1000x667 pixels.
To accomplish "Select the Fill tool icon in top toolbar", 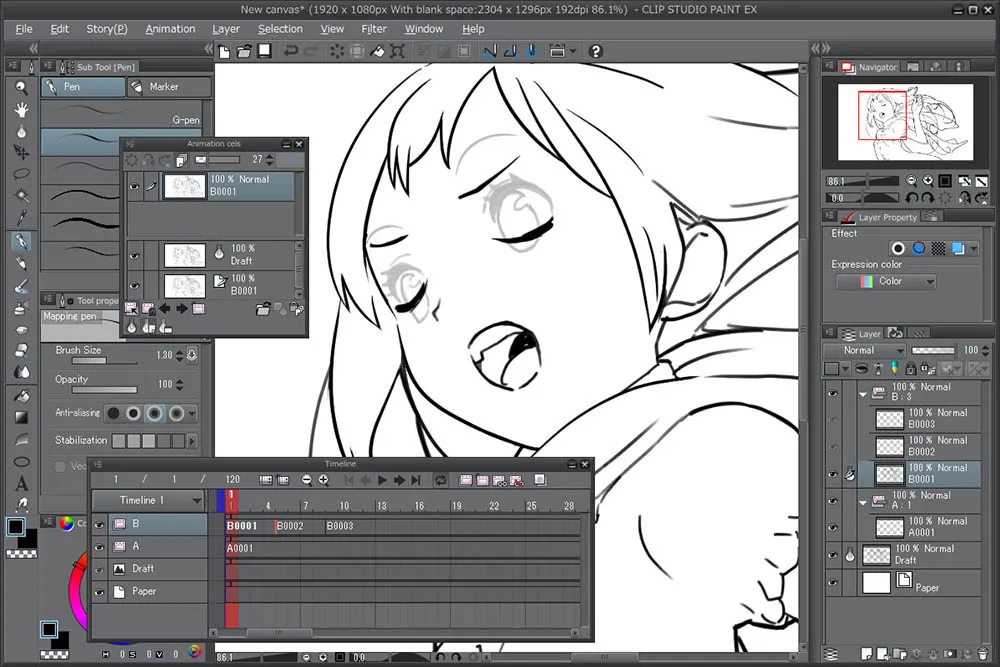I will tap(376, 51).
